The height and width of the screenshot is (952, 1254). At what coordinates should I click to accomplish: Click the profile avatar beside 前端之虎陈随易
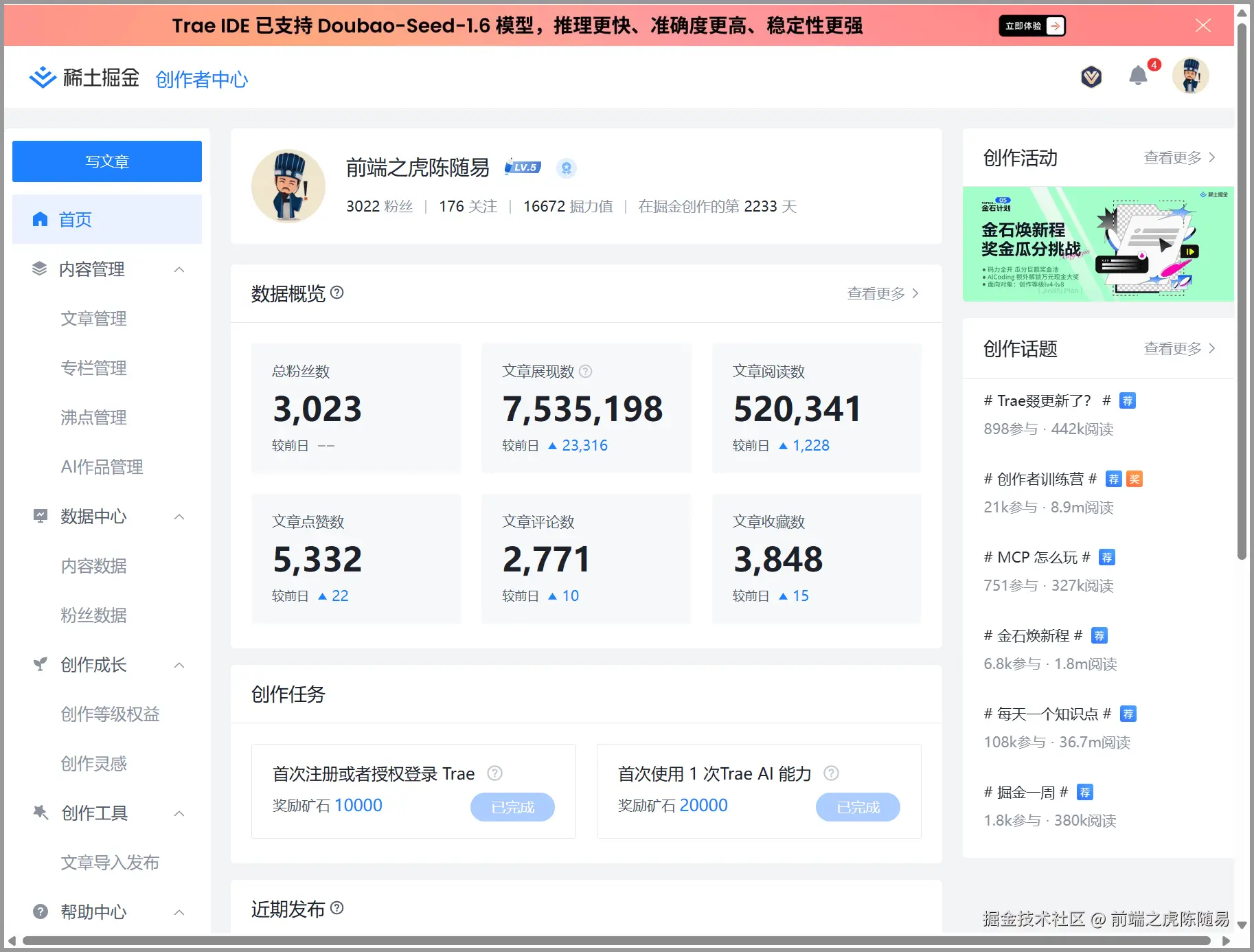(288, 186)
